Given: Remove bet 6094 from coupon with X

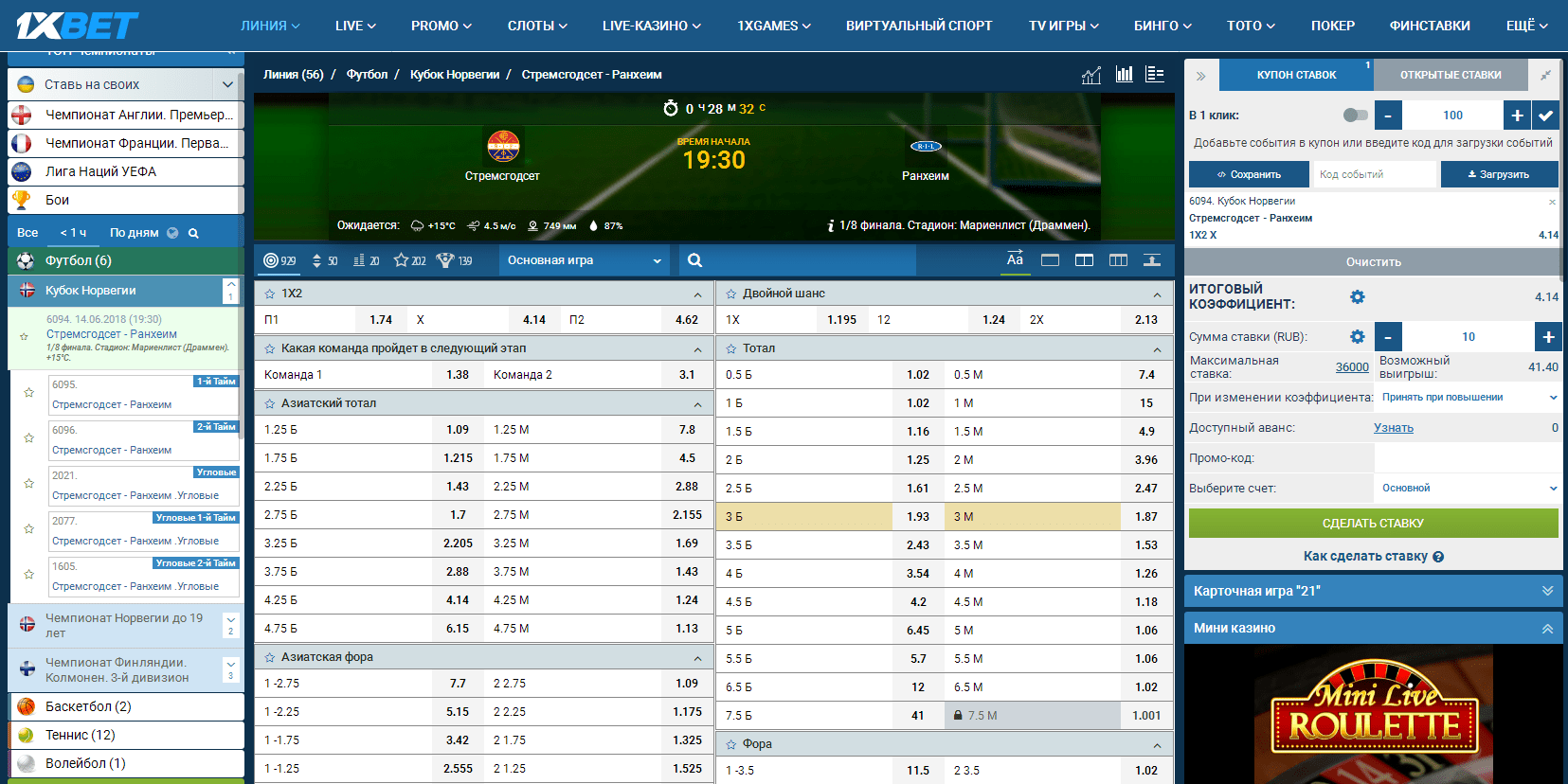Looking at the screenshot, I should [x=1552, y=202].
